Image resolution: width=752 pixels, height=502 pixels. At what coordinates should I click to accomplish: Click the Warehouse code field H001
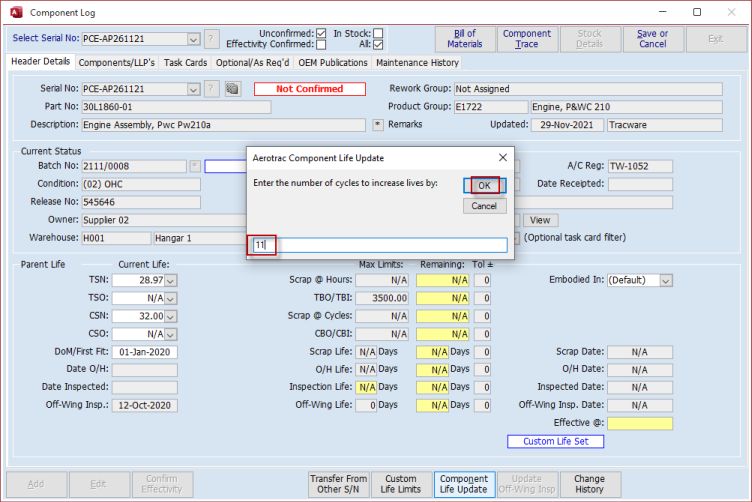point(116,238)
